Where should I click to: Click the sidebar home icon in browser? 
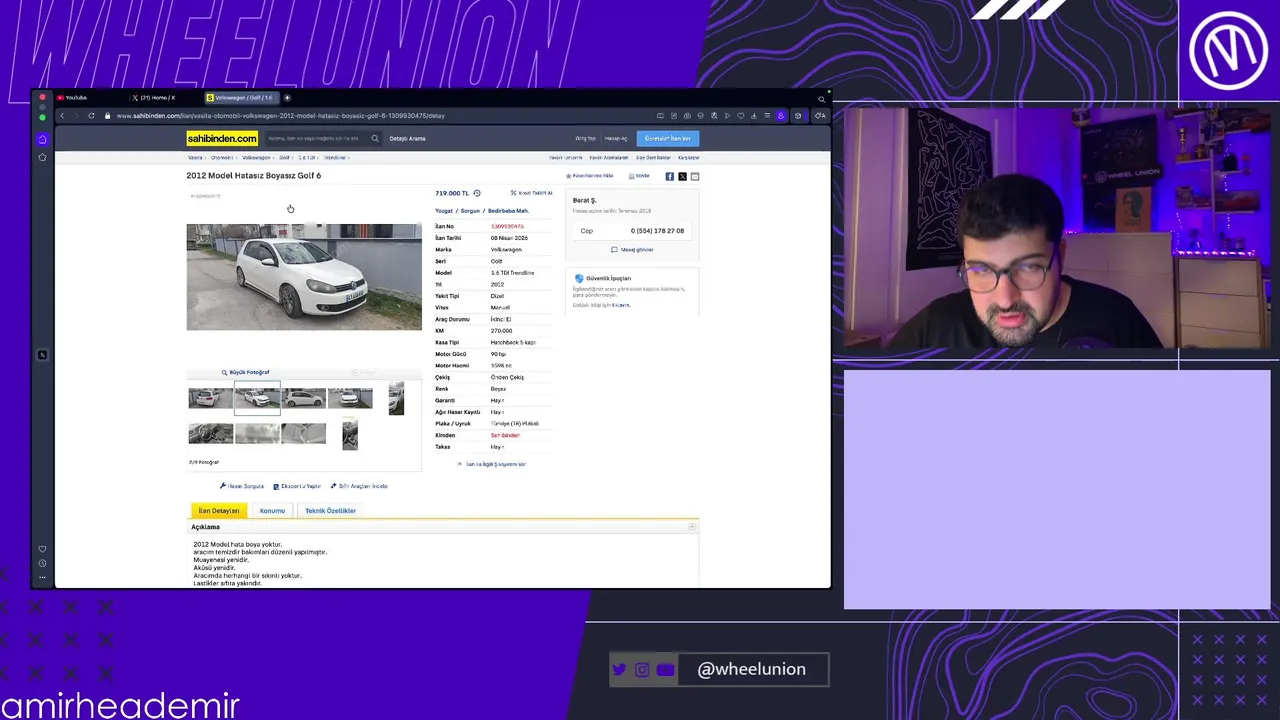click(x=42, y=139)
